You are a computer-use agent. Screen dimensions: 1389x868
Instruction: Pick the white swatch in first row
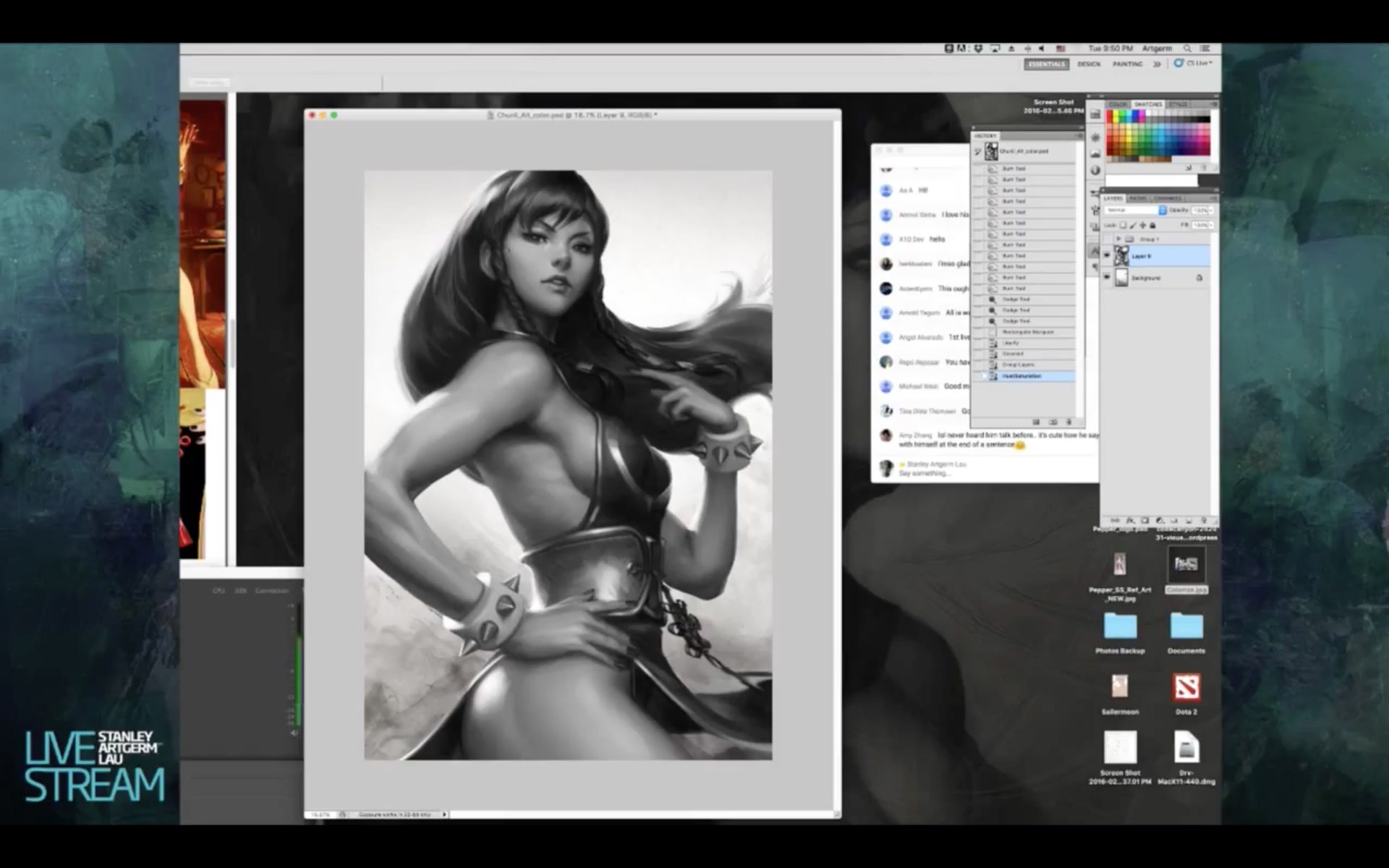click(1148, 112)
